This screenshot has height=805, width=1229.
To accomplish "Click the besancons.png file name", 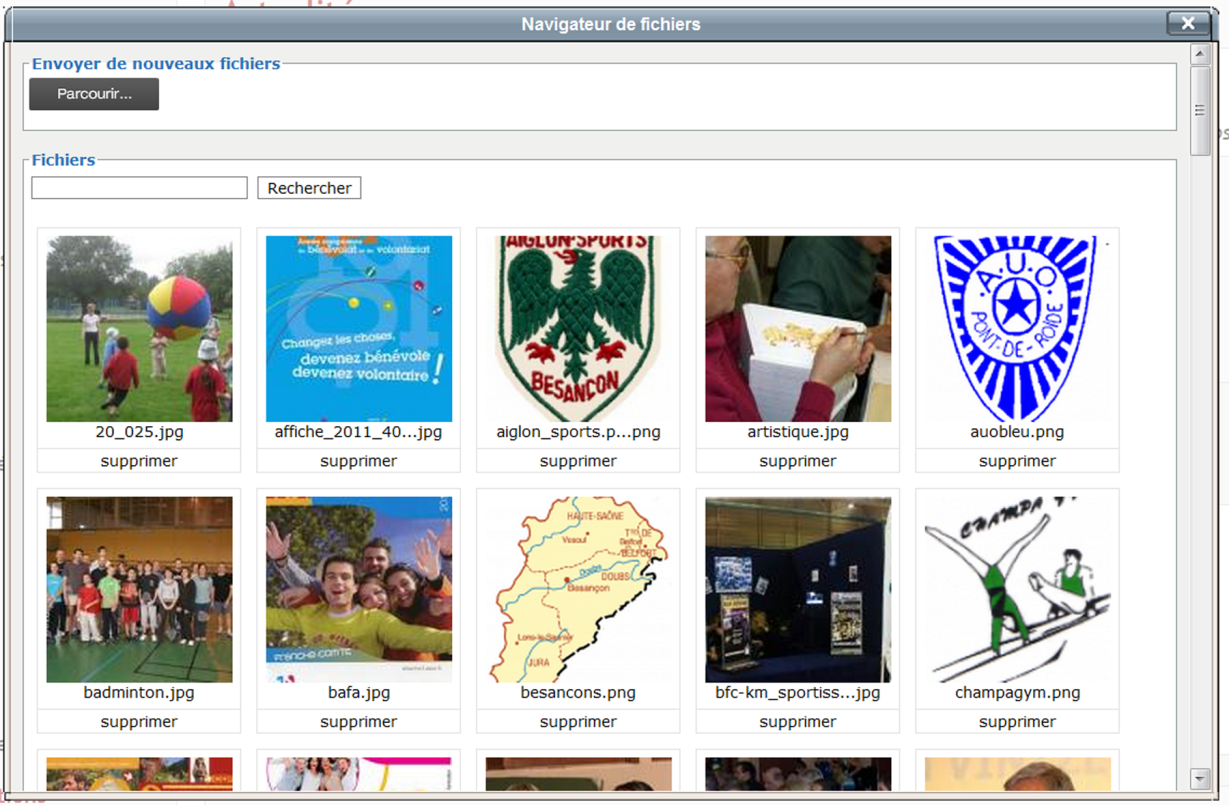I will pyautogui.click(x=578, y=692).
